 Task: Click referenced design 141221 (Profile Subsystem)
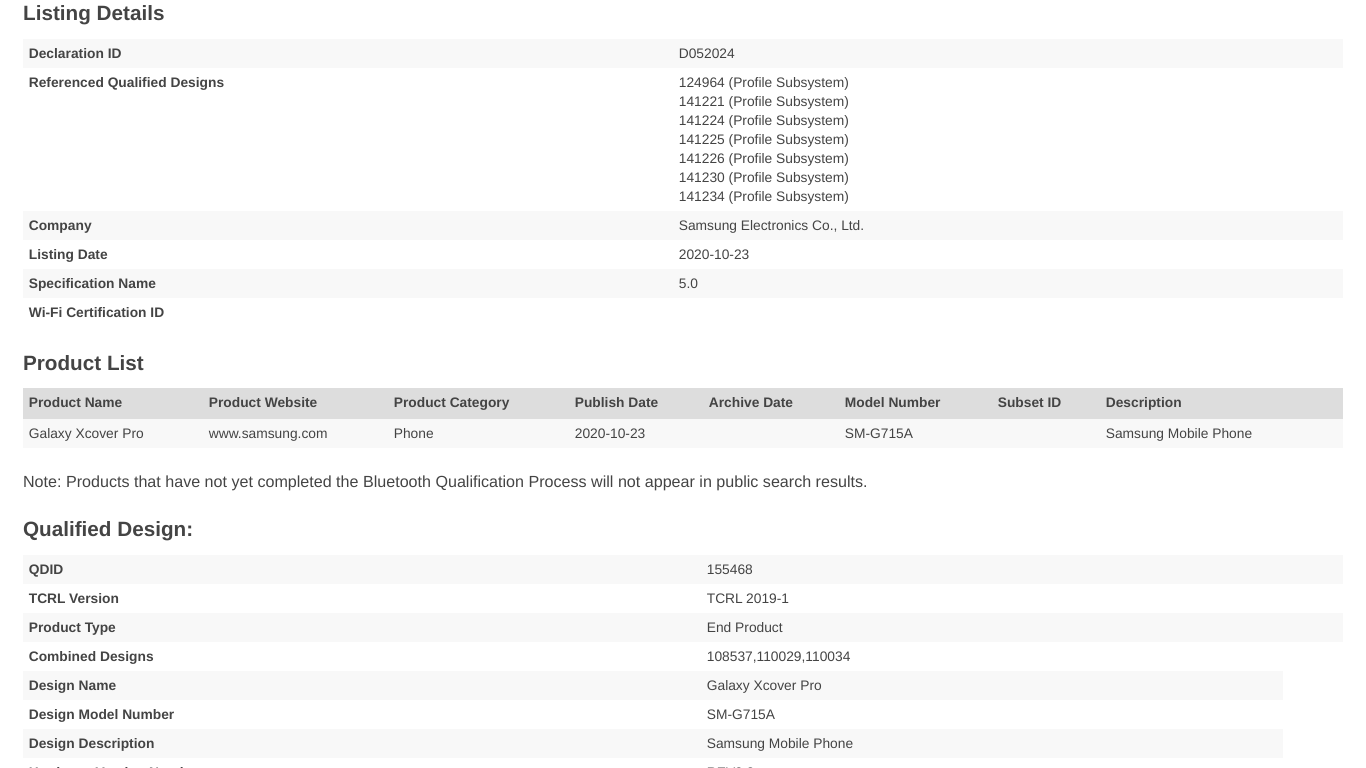click(763, 101)
